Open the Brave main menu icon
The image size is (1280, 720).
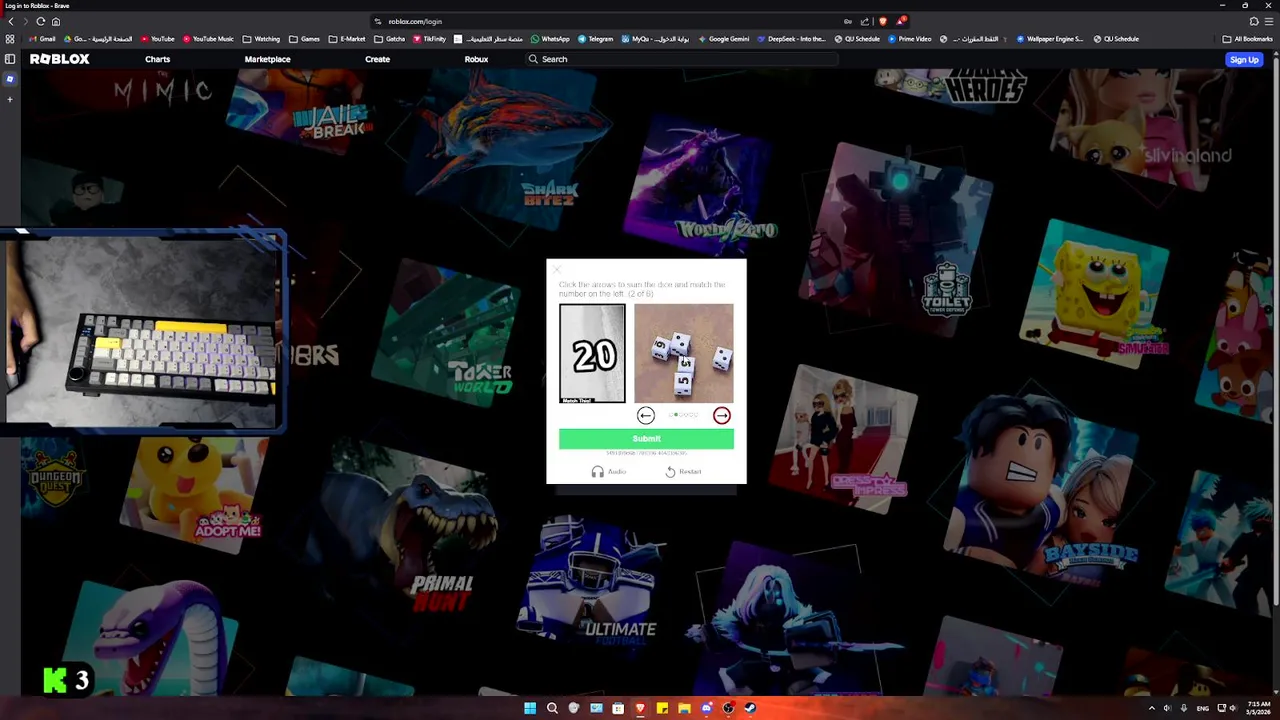(x=1269, y=21)
